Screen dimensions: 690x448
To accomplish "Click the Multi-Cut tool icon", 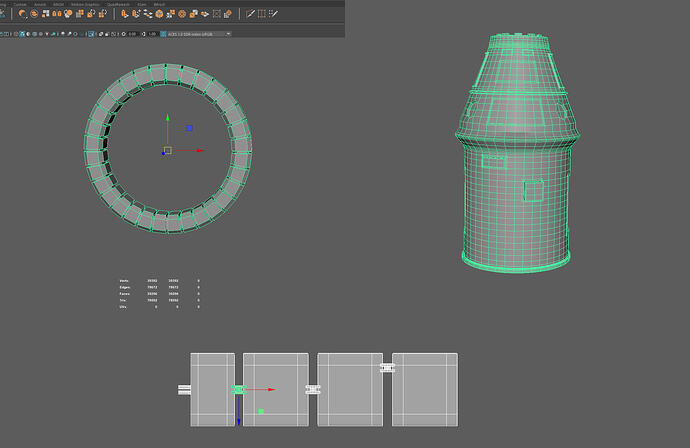I will [x=250, y=15].
